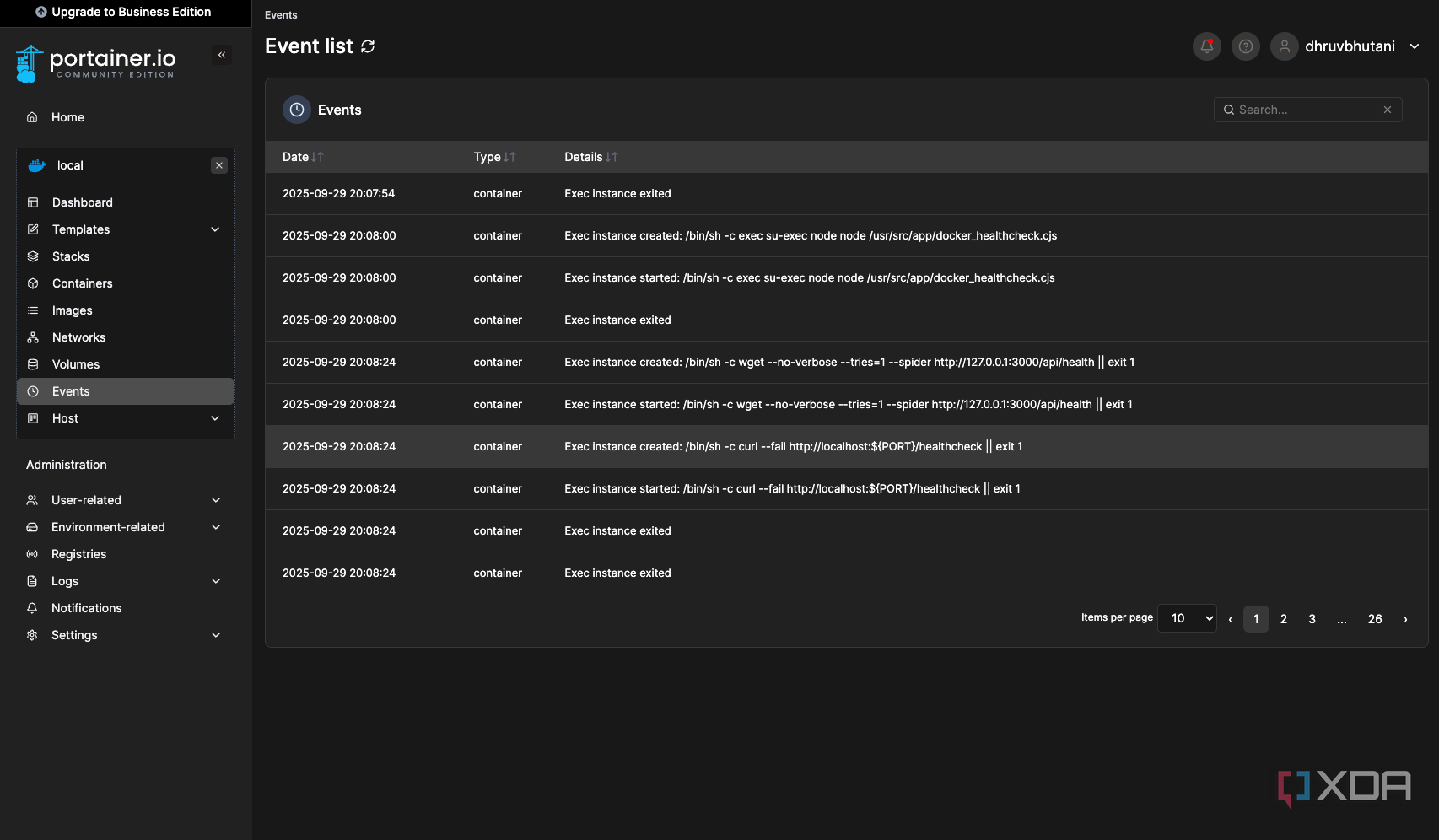Expand the Host submenu
This screenshot has width=1439, height=840.
pos(215,418)
